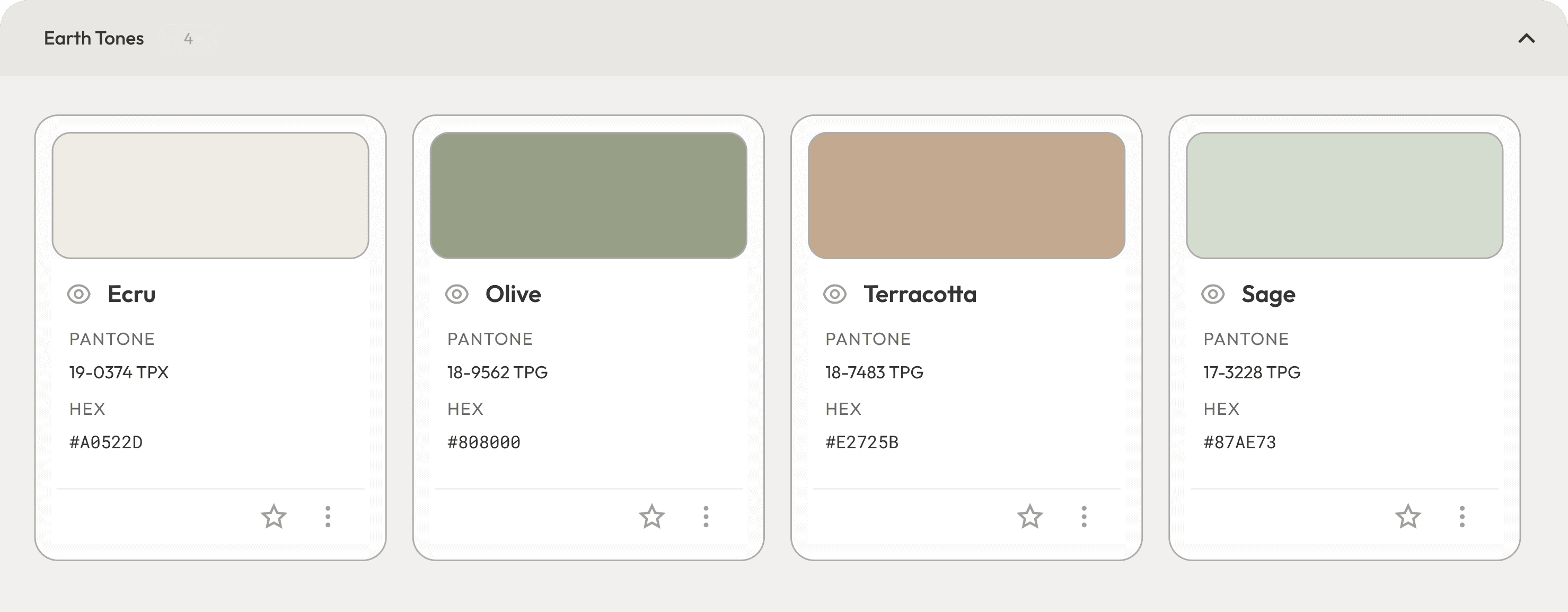Select the Terracotta tan color swatch
This screenshot has height=612, width=1568.
[966, 196]
